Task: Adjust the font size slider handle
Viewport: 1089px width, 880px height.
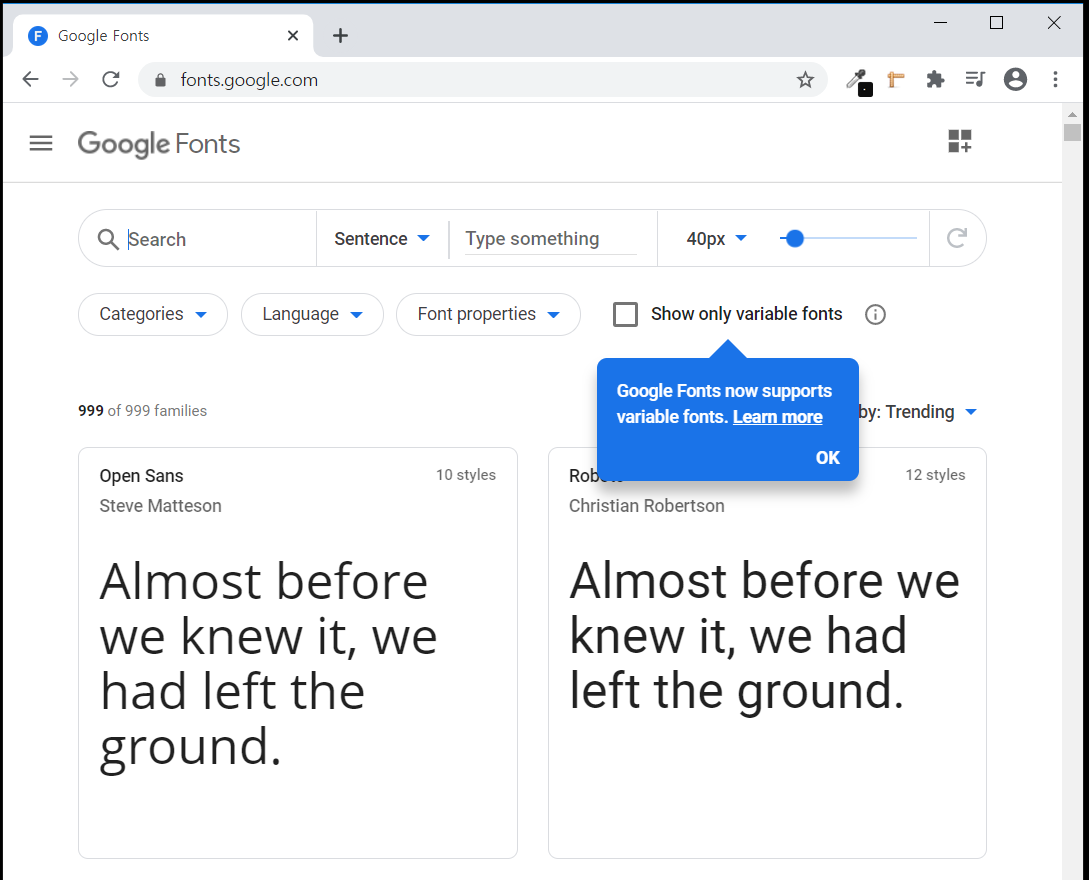Action: tap(795, 238)
